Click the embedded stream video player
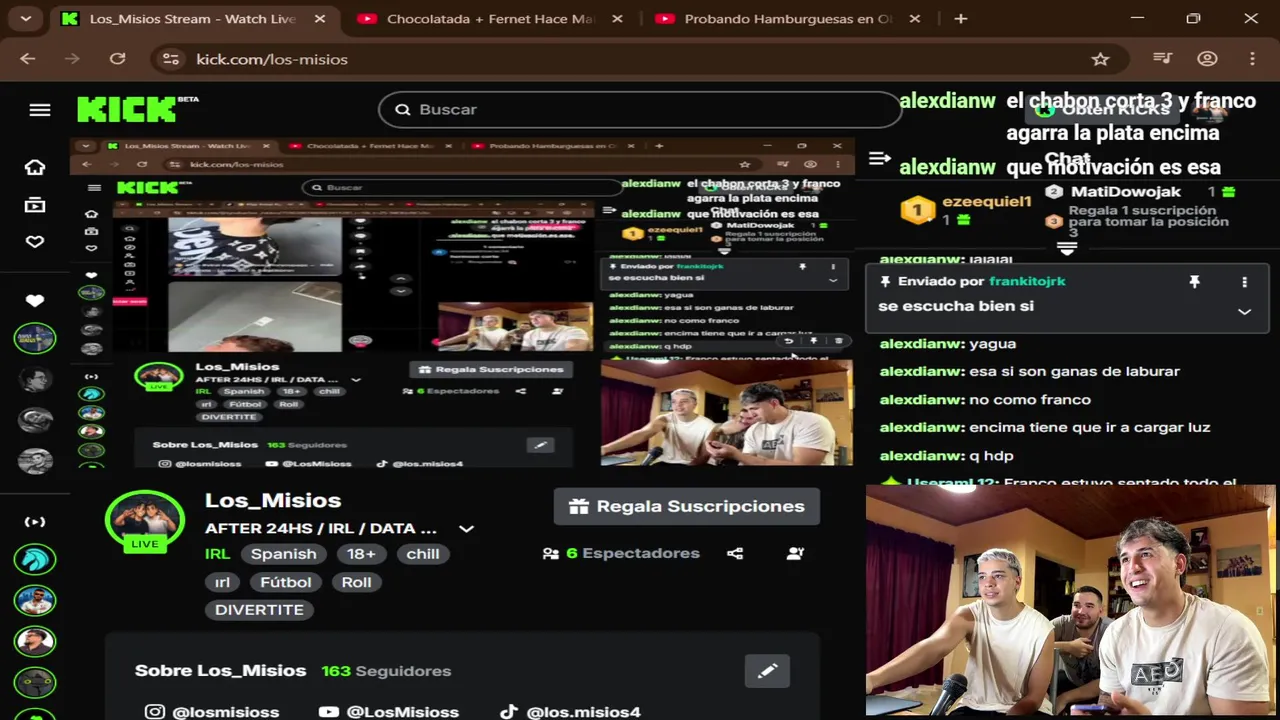Viewport: 1280px width, 720px height. [462, 302]
